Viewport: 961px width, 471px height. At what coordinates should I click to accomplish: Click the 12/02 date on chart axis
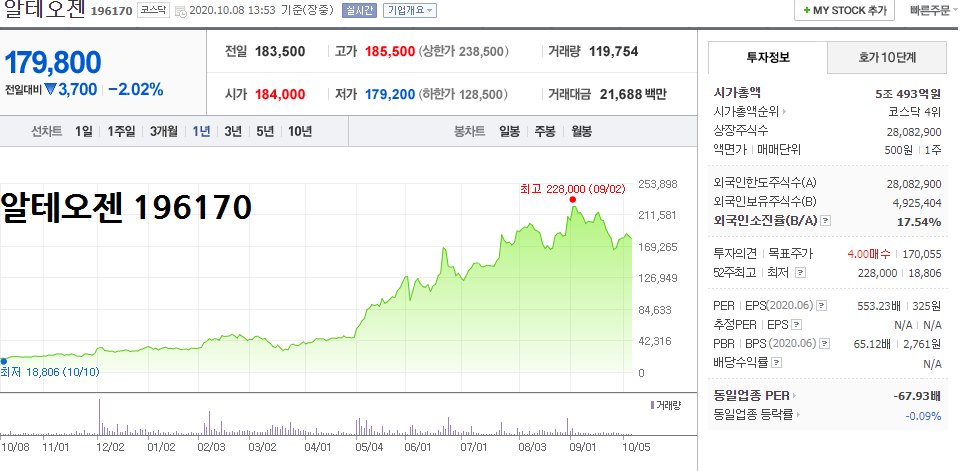[x=111, y=447]
